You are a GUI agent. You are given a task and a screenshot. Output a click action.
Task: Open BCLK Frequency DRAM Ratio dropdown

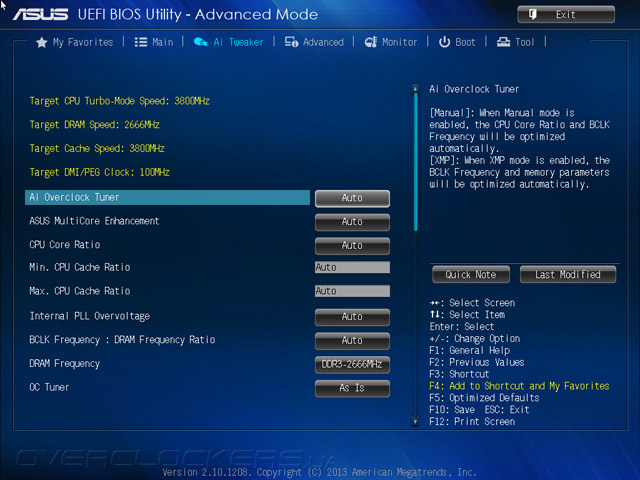(x=352, y=341)
